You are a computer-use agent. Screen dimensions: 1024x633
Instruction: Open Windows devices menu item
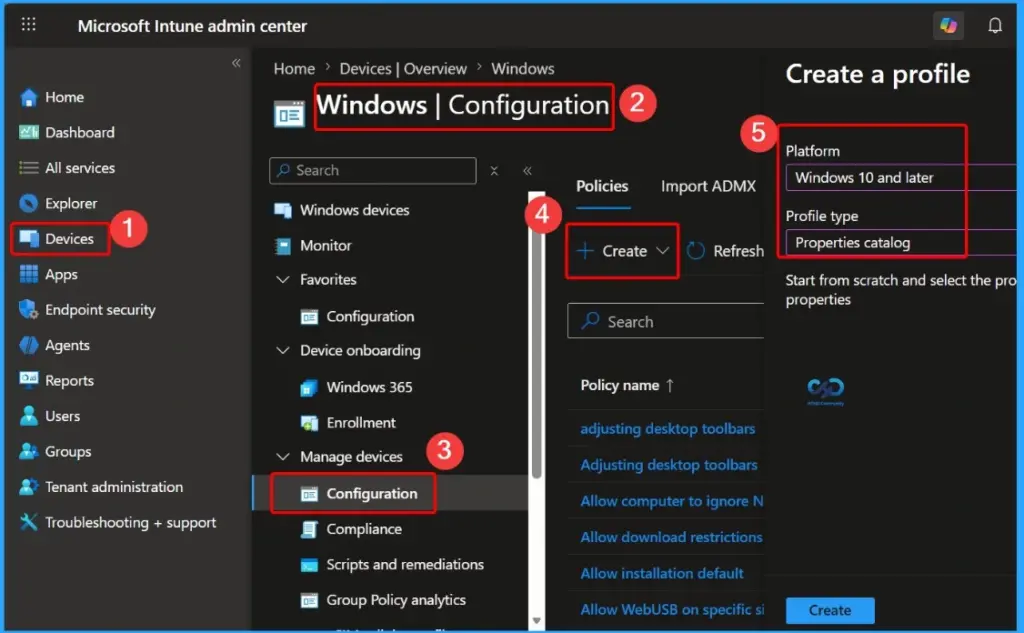pos(342,210)
